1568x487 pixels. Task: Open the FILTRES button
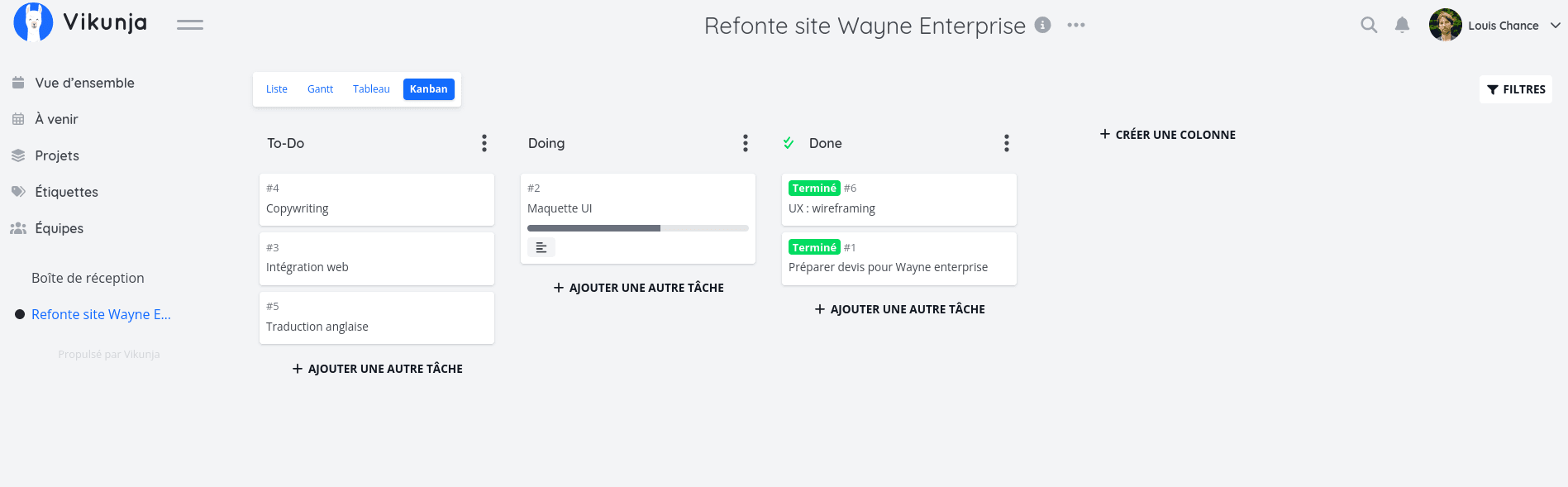1516,89
